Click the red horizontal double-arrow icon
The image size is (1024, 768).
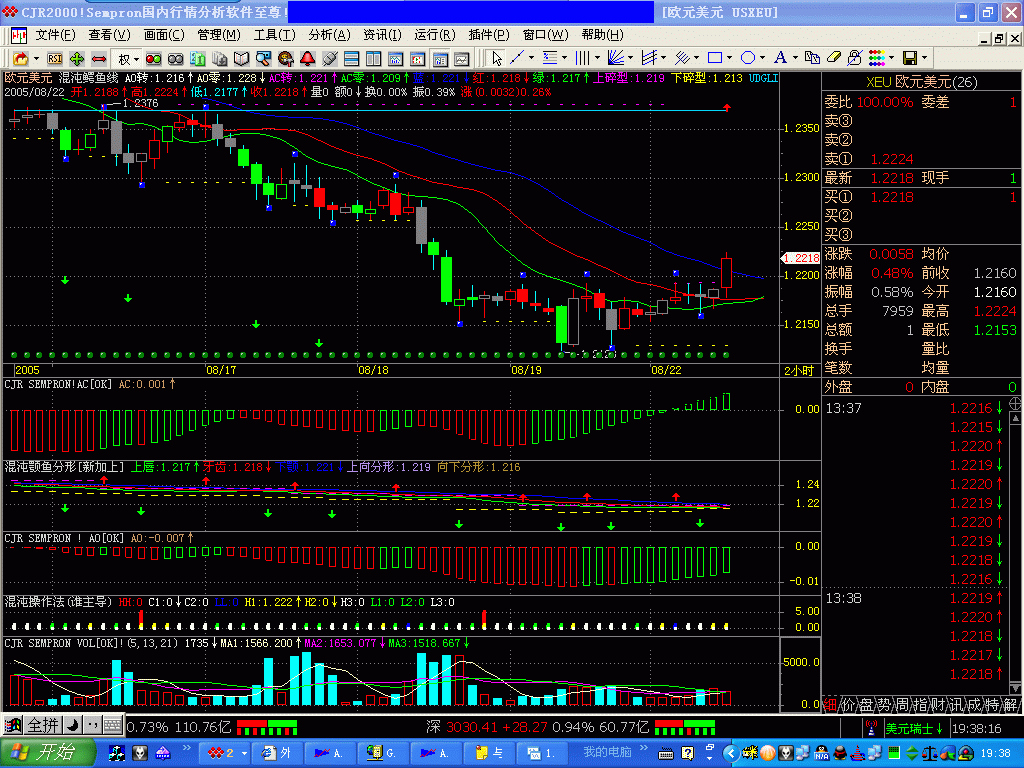click(x=99, y=58)
